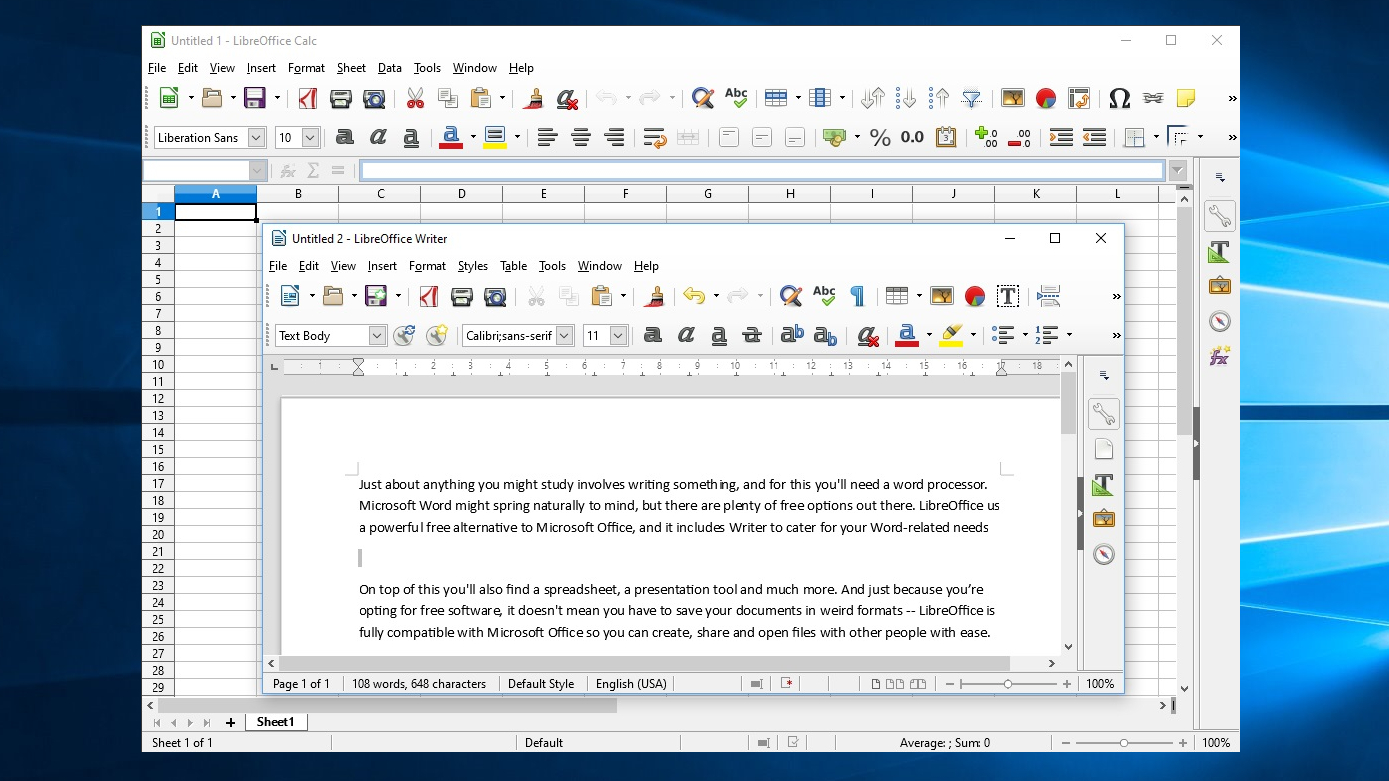Click the Writer zoom slider handle
The height and width of the screenshot is (781, 1389).
[1008, 684]
